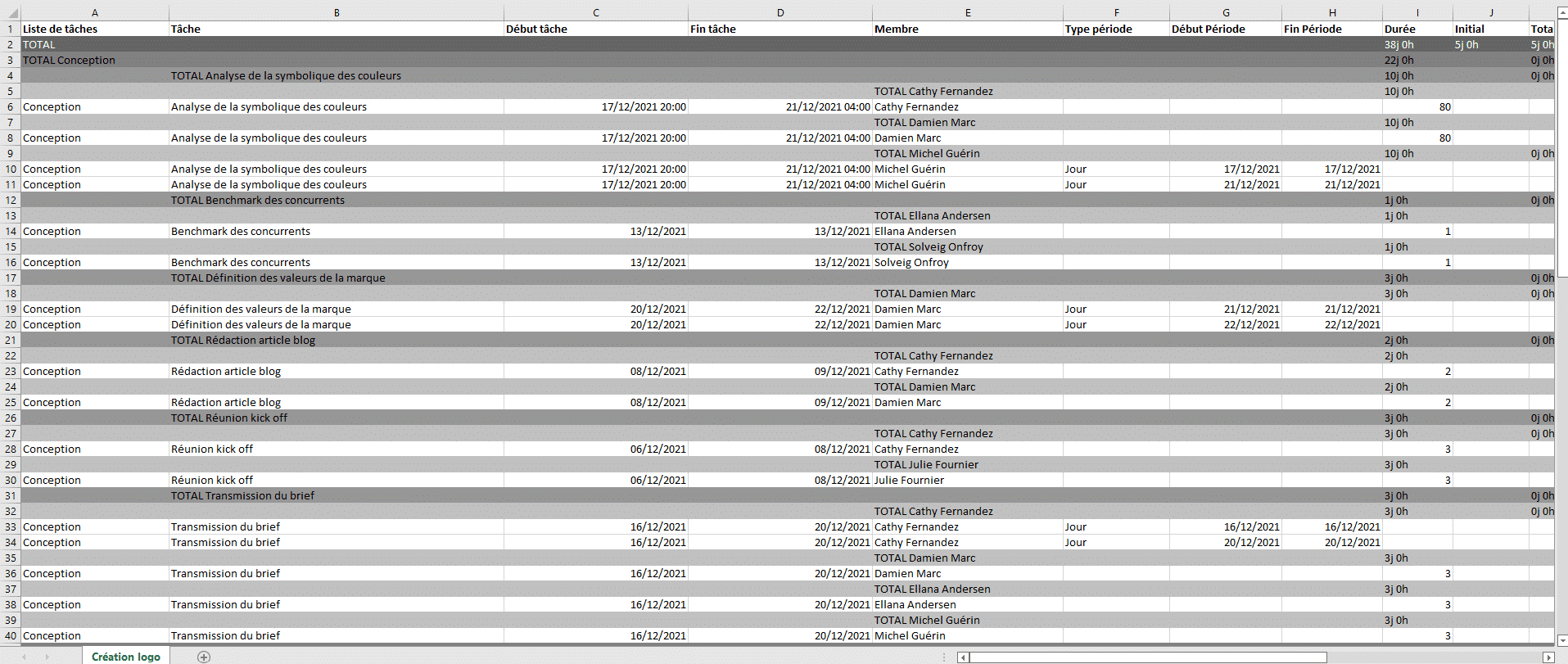Select the 'Début tâche' header cell
The height and width of the screenshot is (664, 1568).
pyautogui.click(x=596, y=29)
